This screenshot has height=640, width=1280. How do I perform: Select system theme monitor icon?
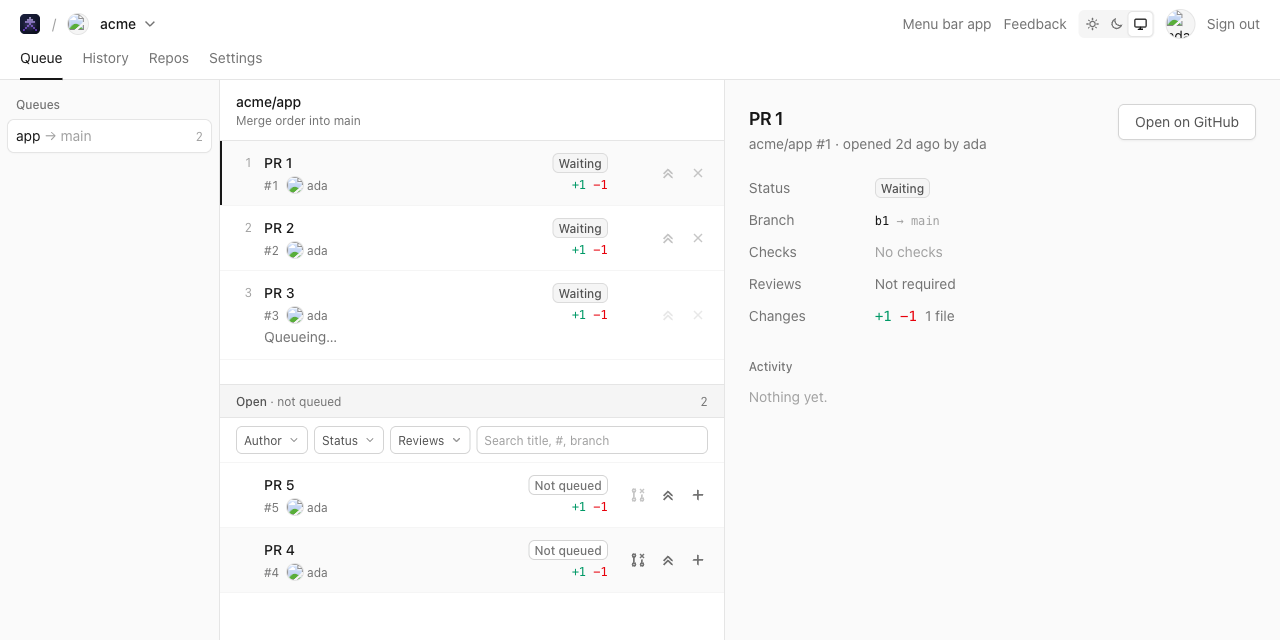(1140, 24)
